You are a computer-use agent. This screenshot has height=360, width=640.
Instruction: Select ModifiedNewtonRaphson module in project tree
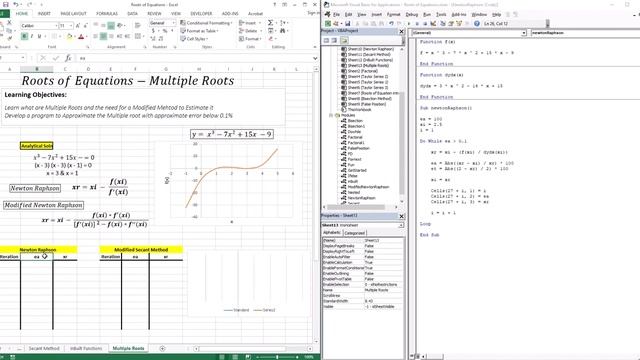368,187
